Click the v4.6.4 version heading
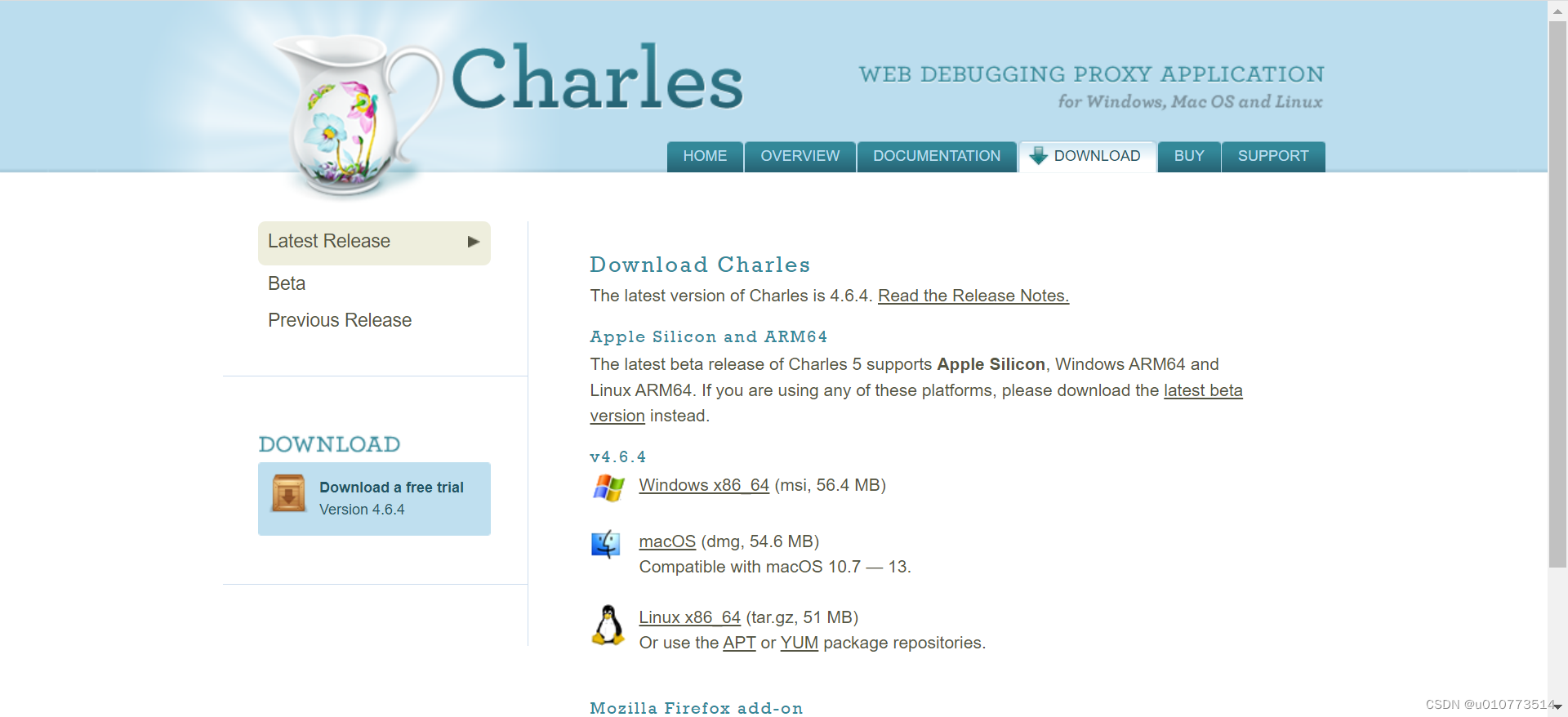1568x717 pixels. 617,456
